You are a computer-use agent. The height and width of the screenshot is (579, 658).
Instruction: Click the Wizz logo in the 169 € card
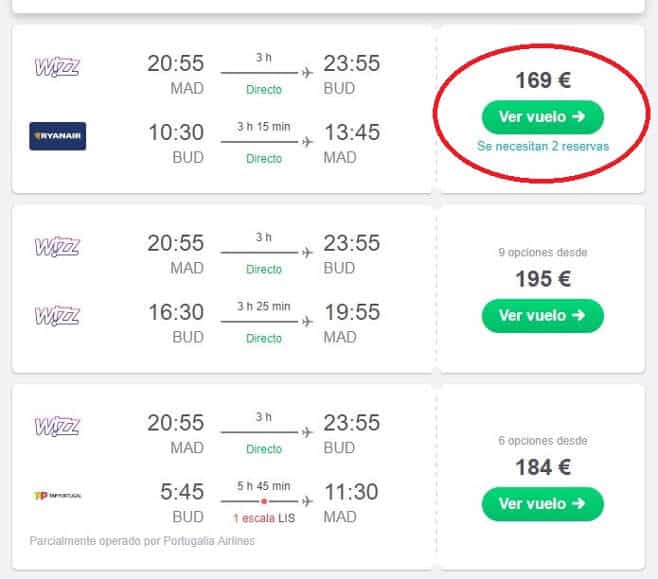click(57, 67)
